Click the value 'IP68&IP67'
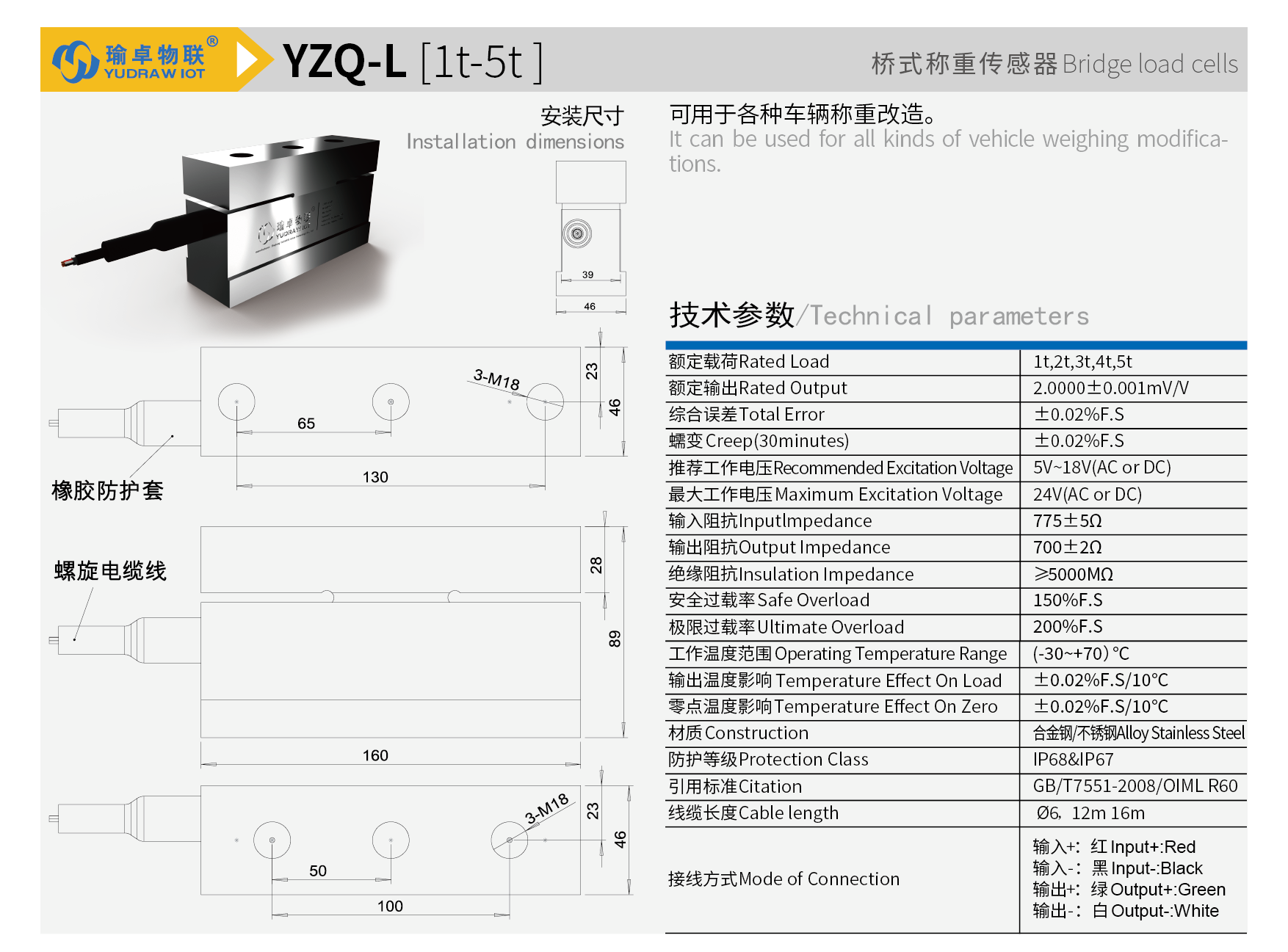The width and height of the screenshot is (1288, 952). (1073, 759)
